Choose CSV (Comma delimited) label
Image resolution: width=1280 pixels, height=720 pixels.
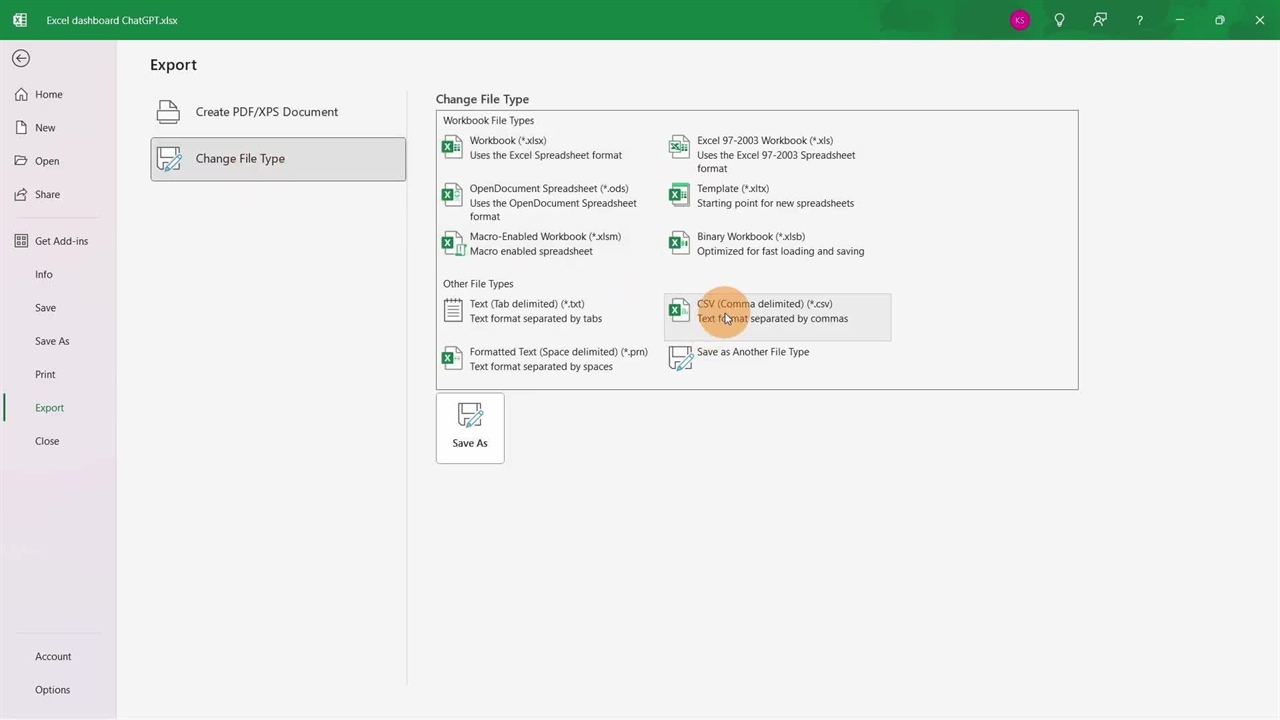tap(764, 304)
